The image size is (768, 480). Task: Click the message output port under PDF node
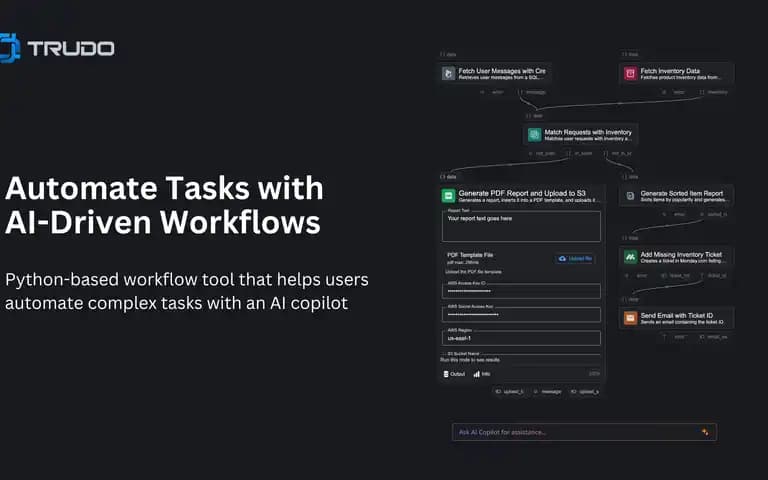coord(547,391)
